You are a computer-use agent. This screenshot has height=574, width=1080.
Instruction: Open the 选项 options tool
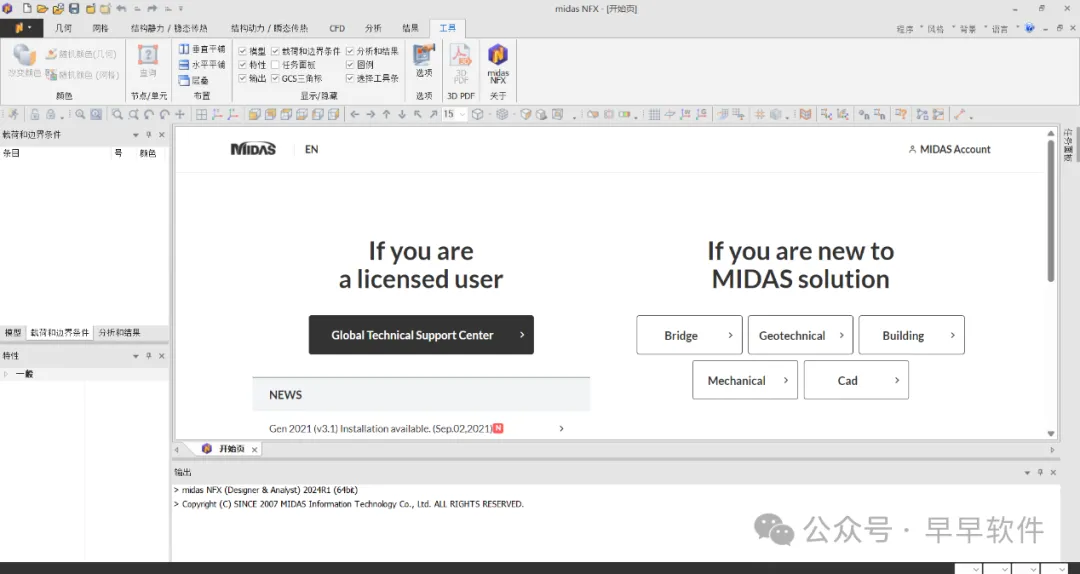click(424, 61)
